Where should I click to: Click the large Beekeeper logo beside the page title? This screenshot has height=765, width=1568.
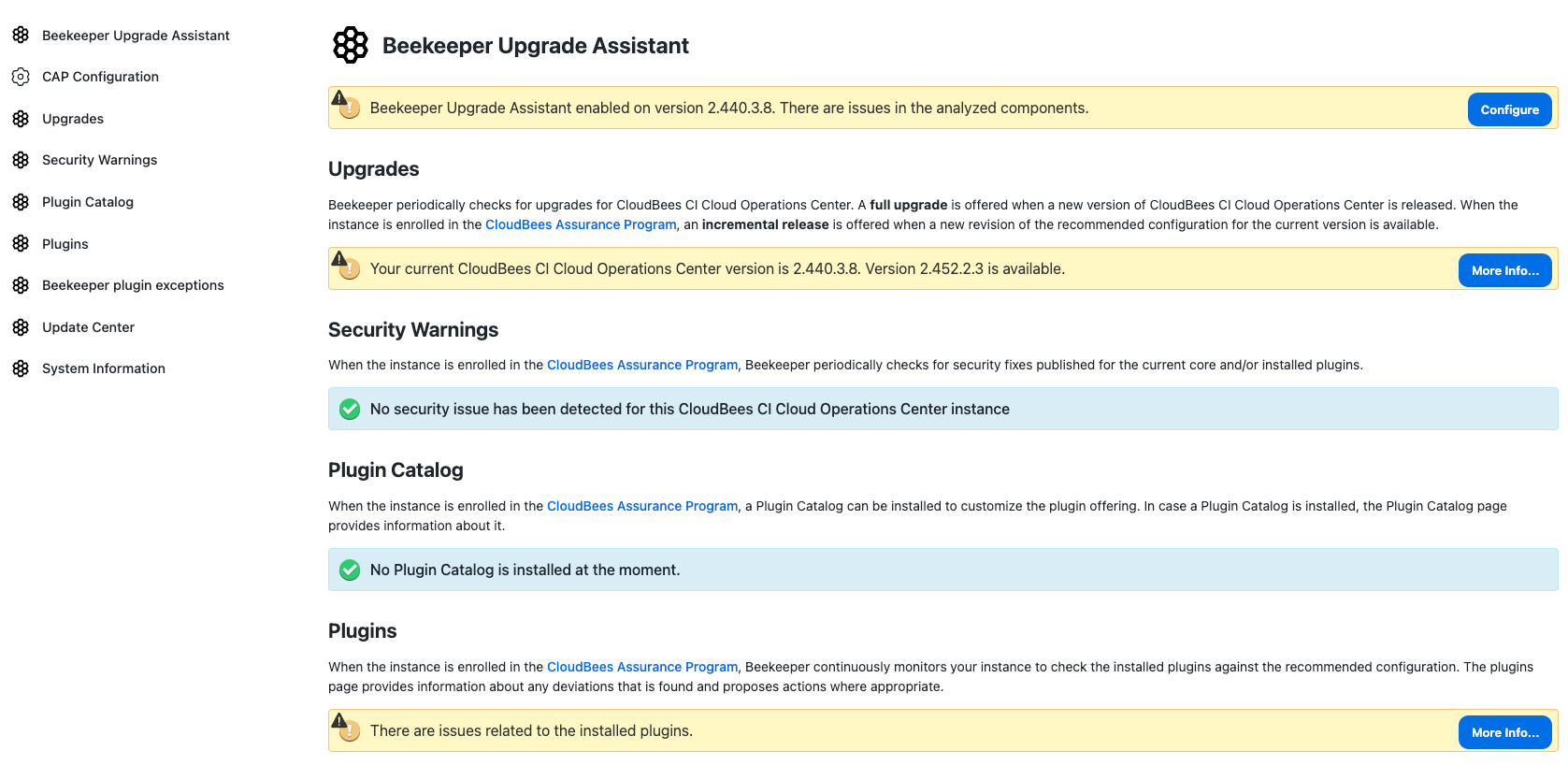[351, 45]
